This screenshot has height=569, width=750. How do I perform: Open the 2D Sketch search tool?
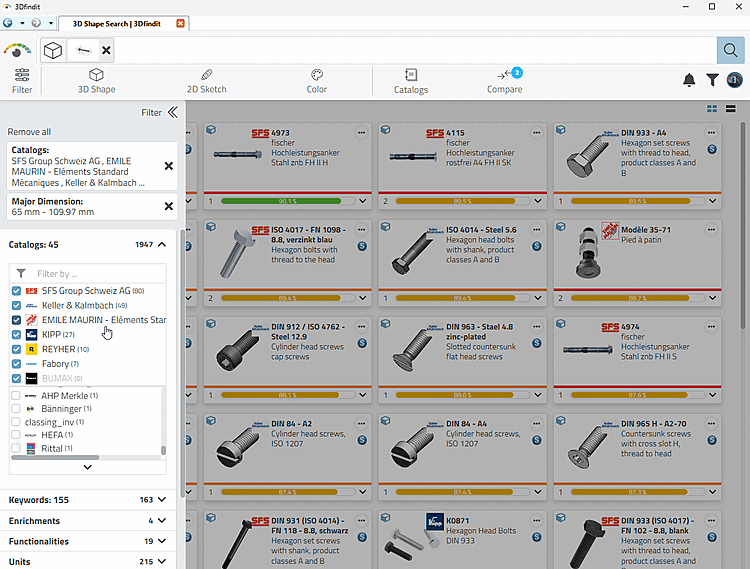point(207,80)
